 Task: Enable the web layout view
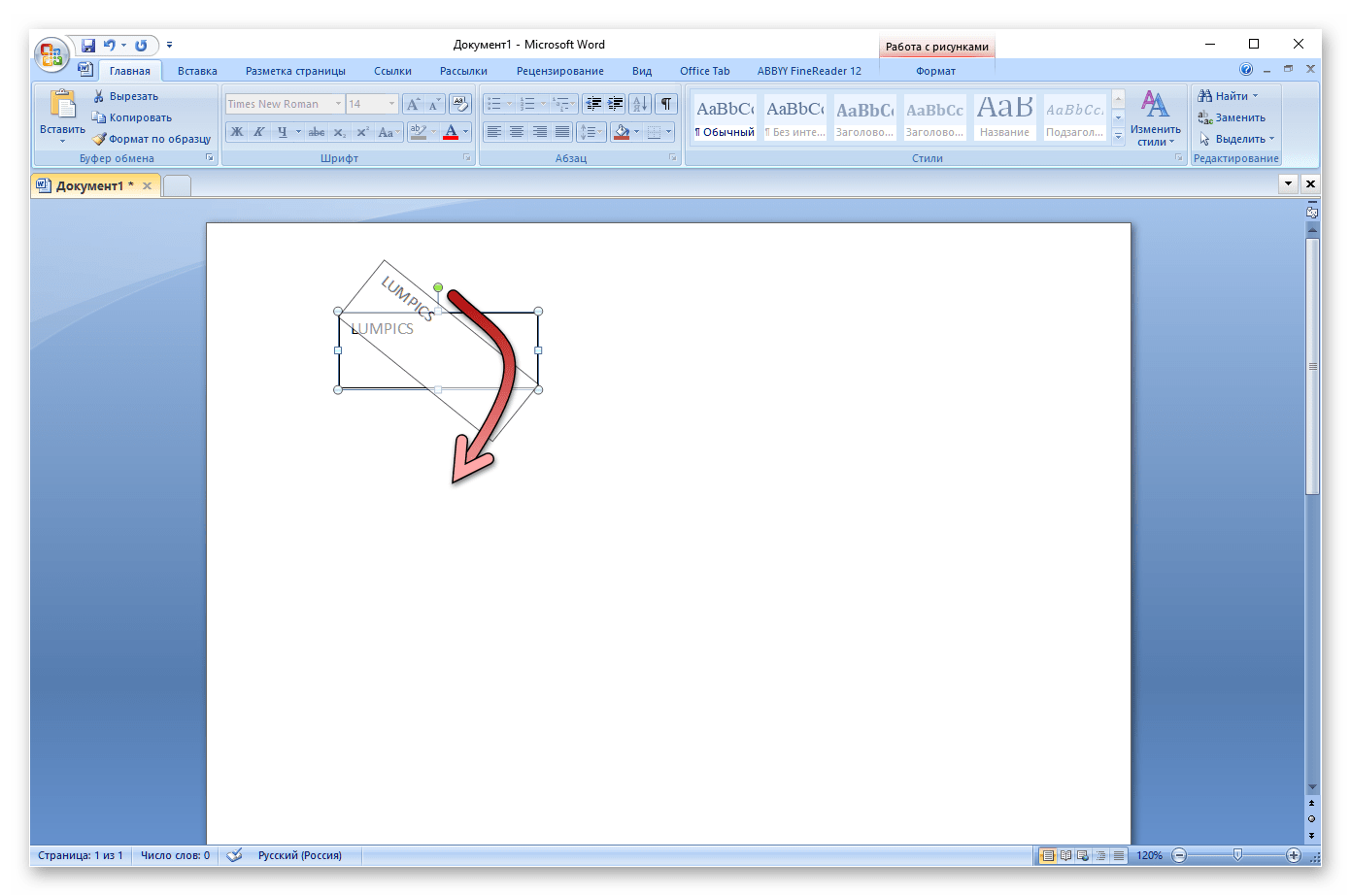click(1083, 855)
